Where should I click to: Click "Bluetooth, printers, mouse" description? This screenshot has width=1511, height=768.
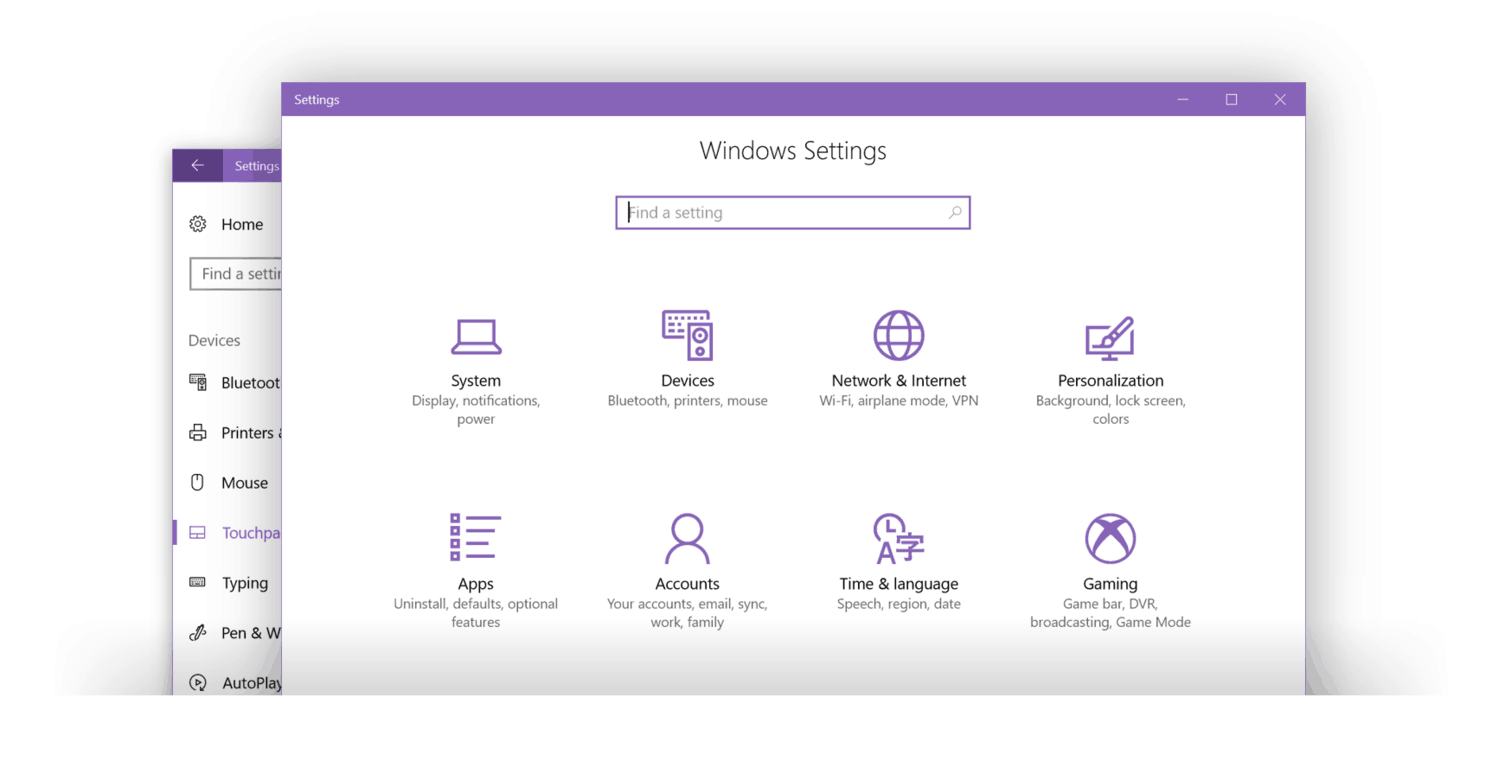tap(687, 401)
